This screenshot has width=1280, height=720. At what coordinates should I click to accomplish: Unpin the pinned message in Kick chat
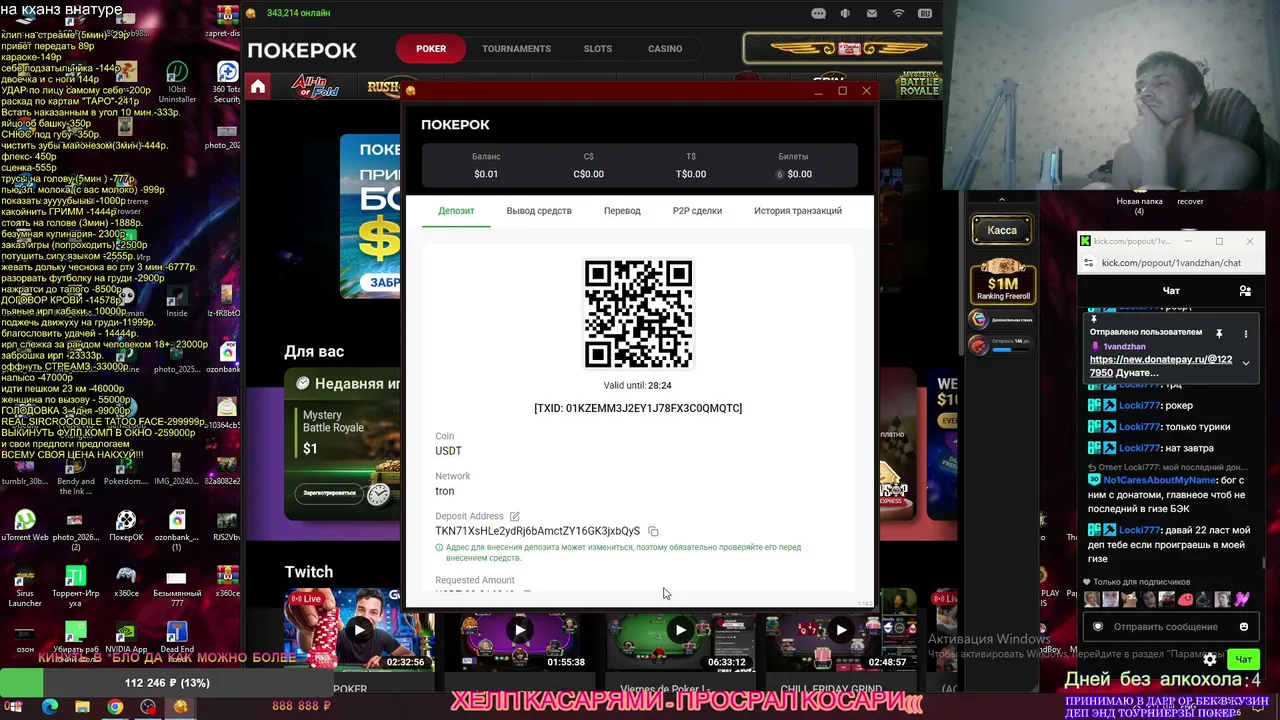click(x=1219, y=333)
